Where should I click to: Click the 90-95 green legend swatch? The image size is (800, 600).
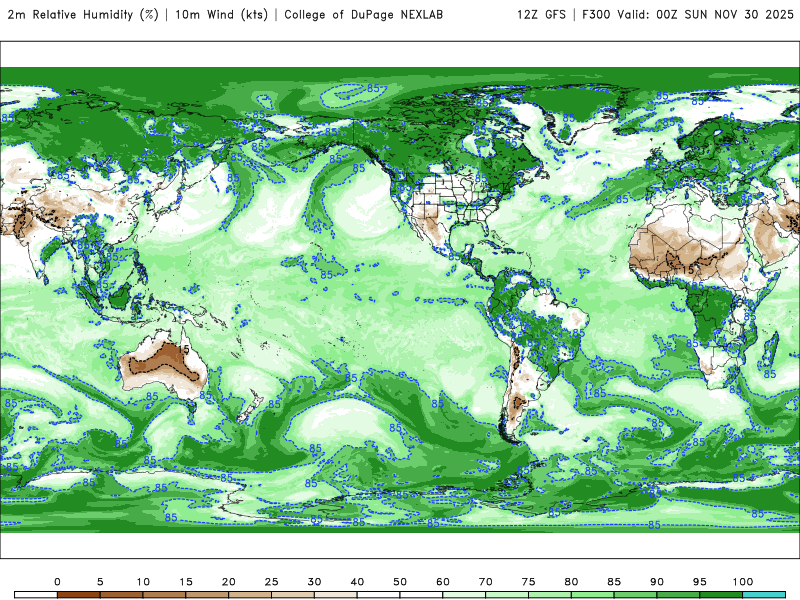(679, 595)
